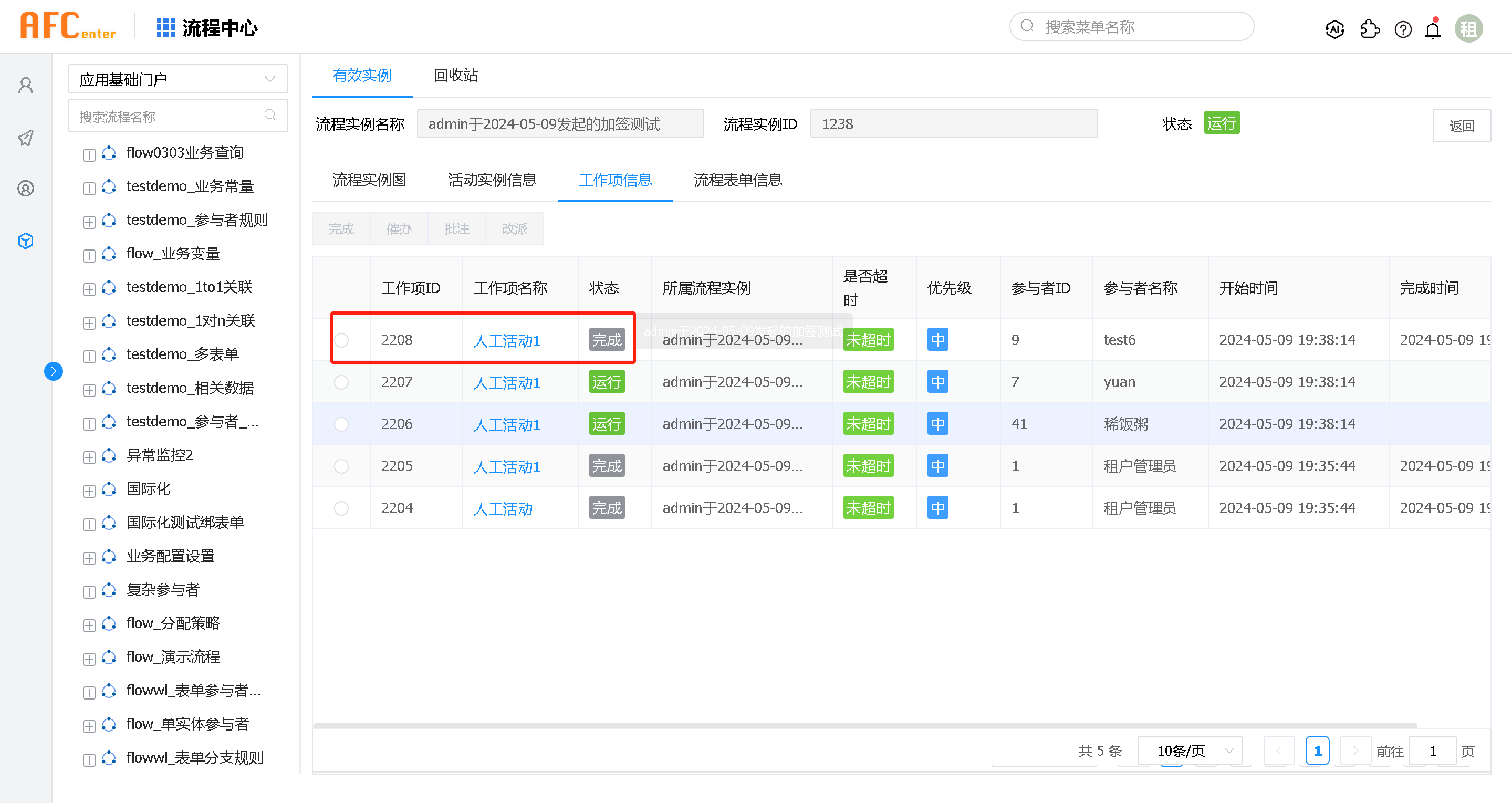Click the apps grid icon beside 流程中心
The height and width of the screenshot is (803, 1512).
[165, 27]
